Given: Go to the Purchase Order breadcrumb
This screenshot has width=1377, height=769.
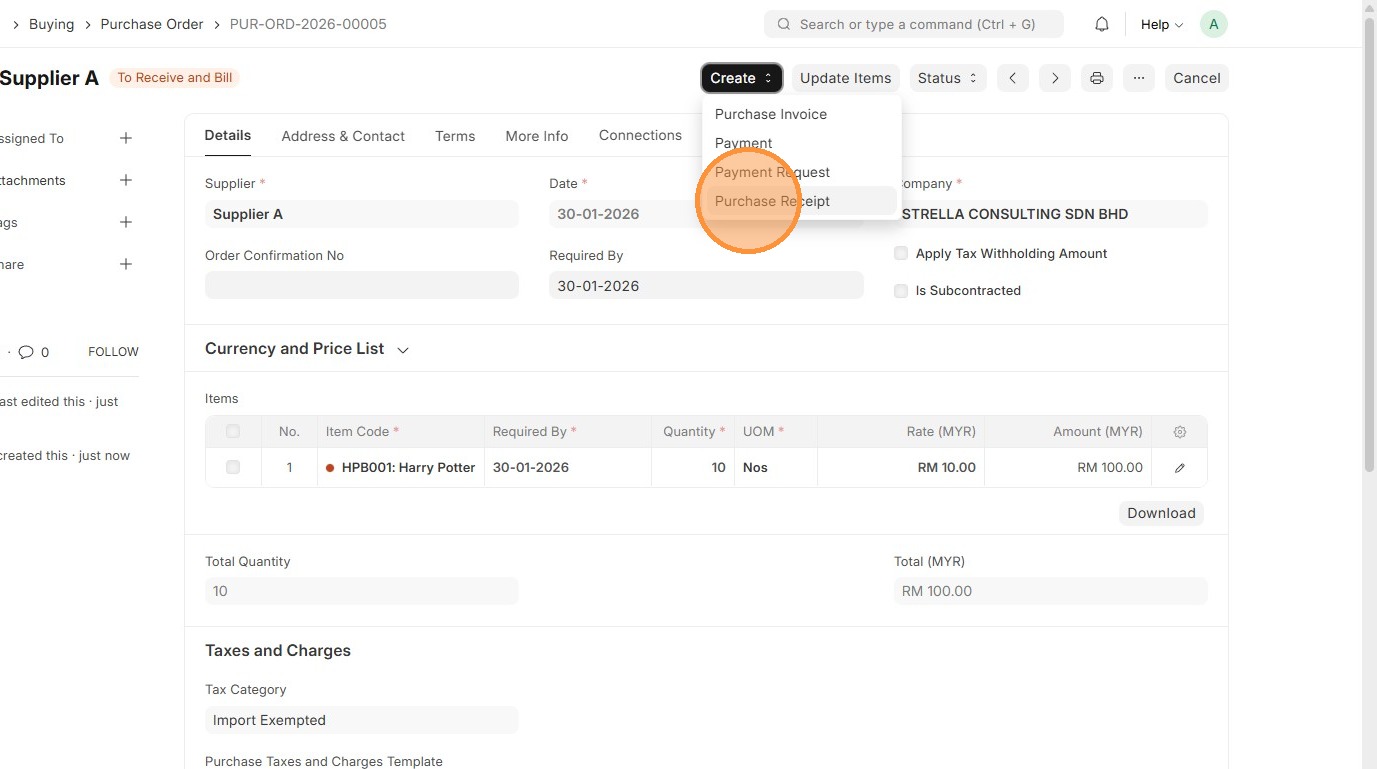Looking at the screenshot, I should tap(152, 24).
